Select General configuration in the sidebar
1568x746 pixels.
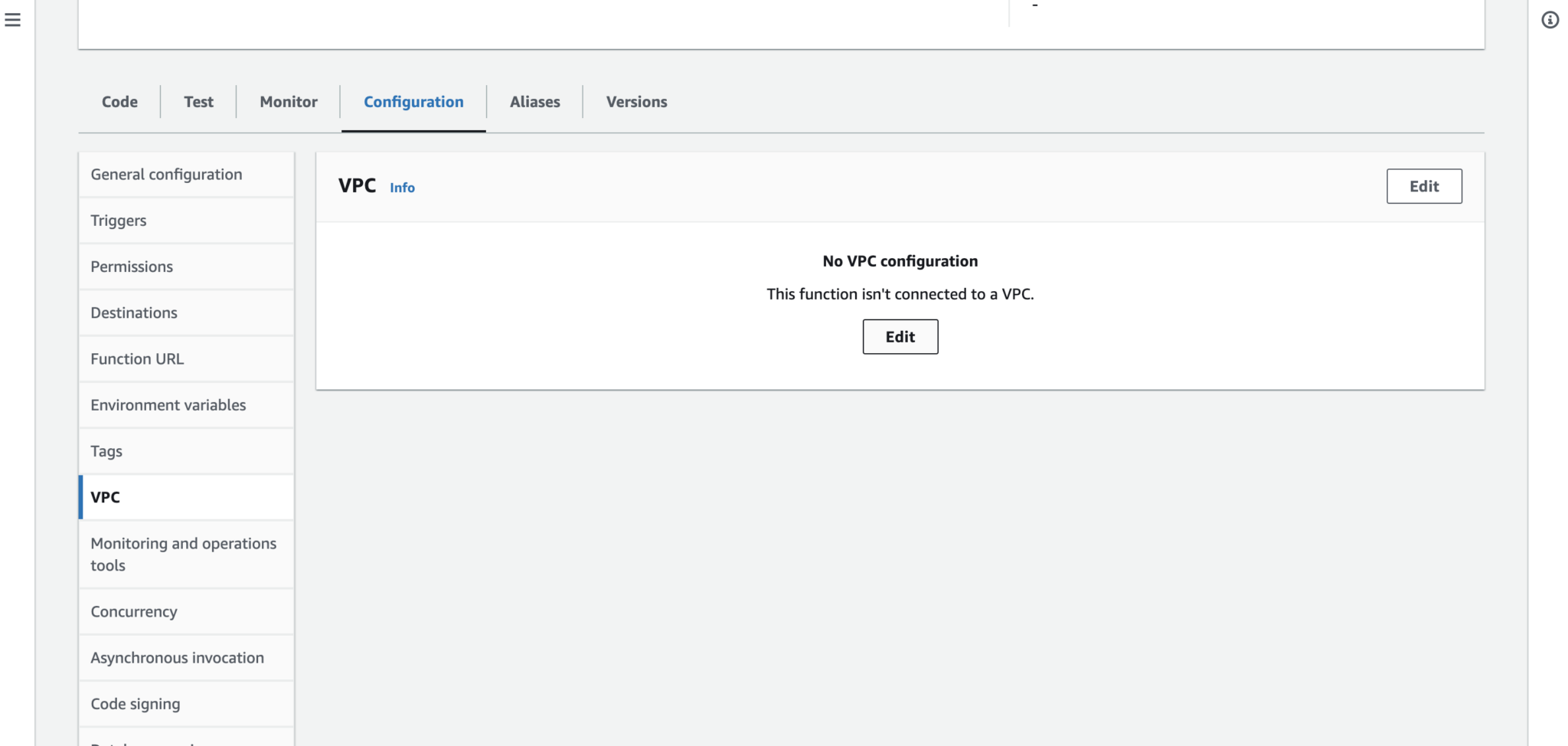pos(166,174)
